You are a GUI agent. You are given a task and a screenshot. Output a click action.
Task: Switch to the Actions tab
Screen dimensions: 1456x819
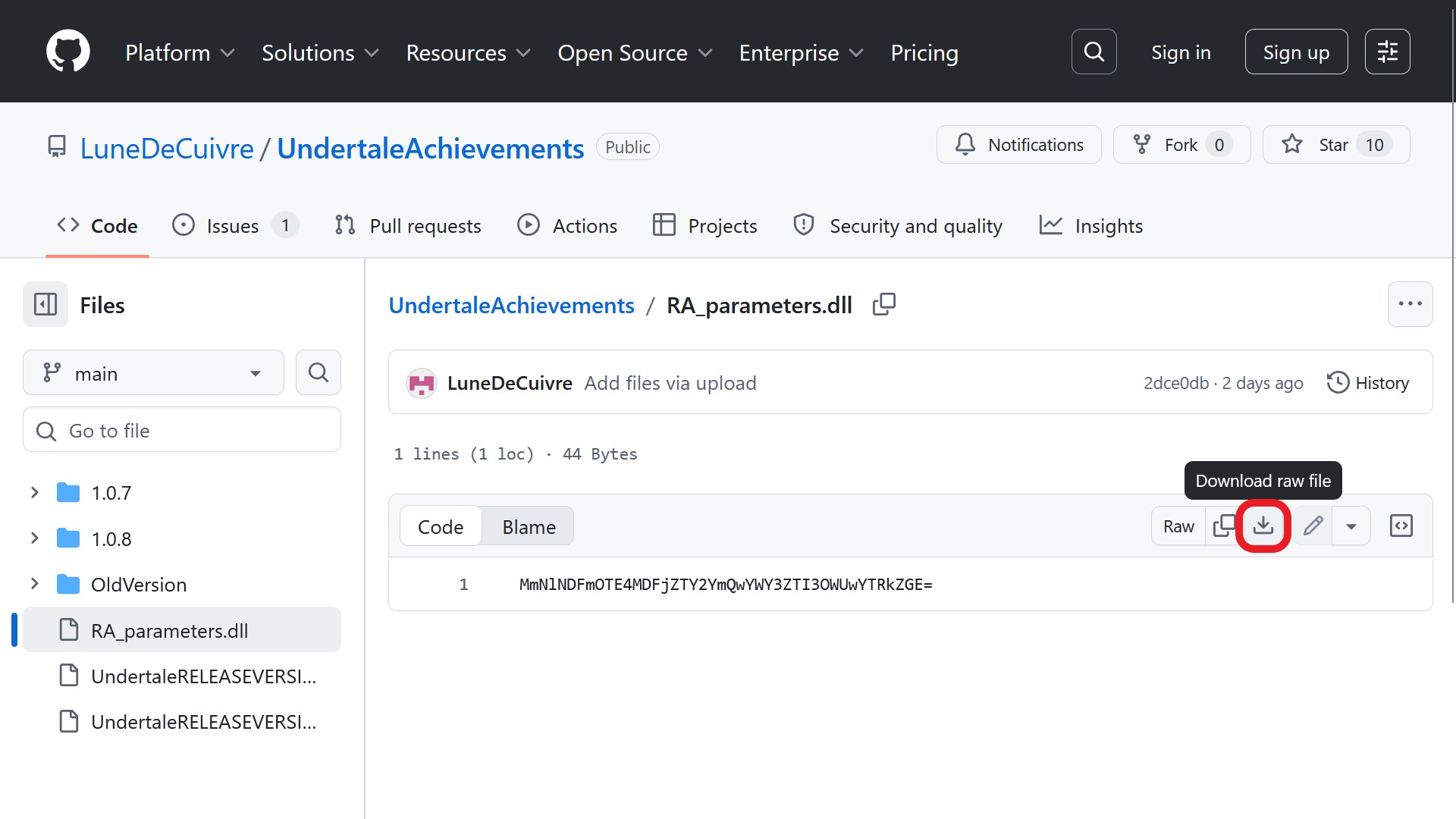click(567, 225)
